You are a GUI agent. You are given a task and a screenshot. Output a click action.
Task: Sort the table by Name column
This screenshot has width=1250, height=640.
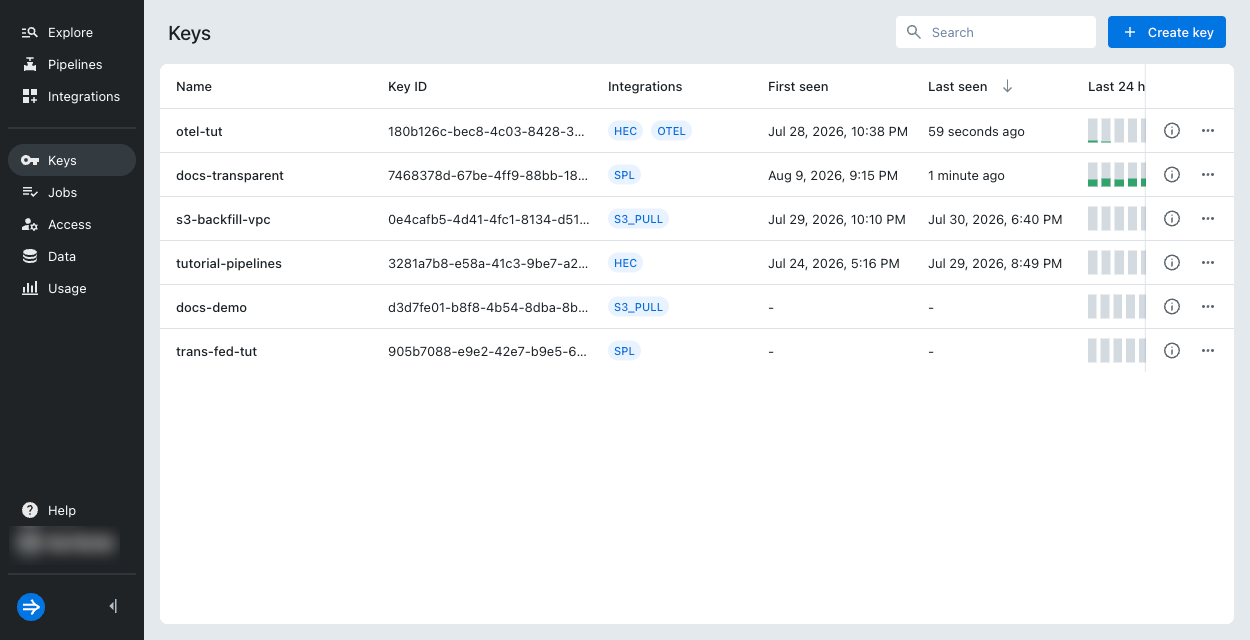click(x=194, y=86)
